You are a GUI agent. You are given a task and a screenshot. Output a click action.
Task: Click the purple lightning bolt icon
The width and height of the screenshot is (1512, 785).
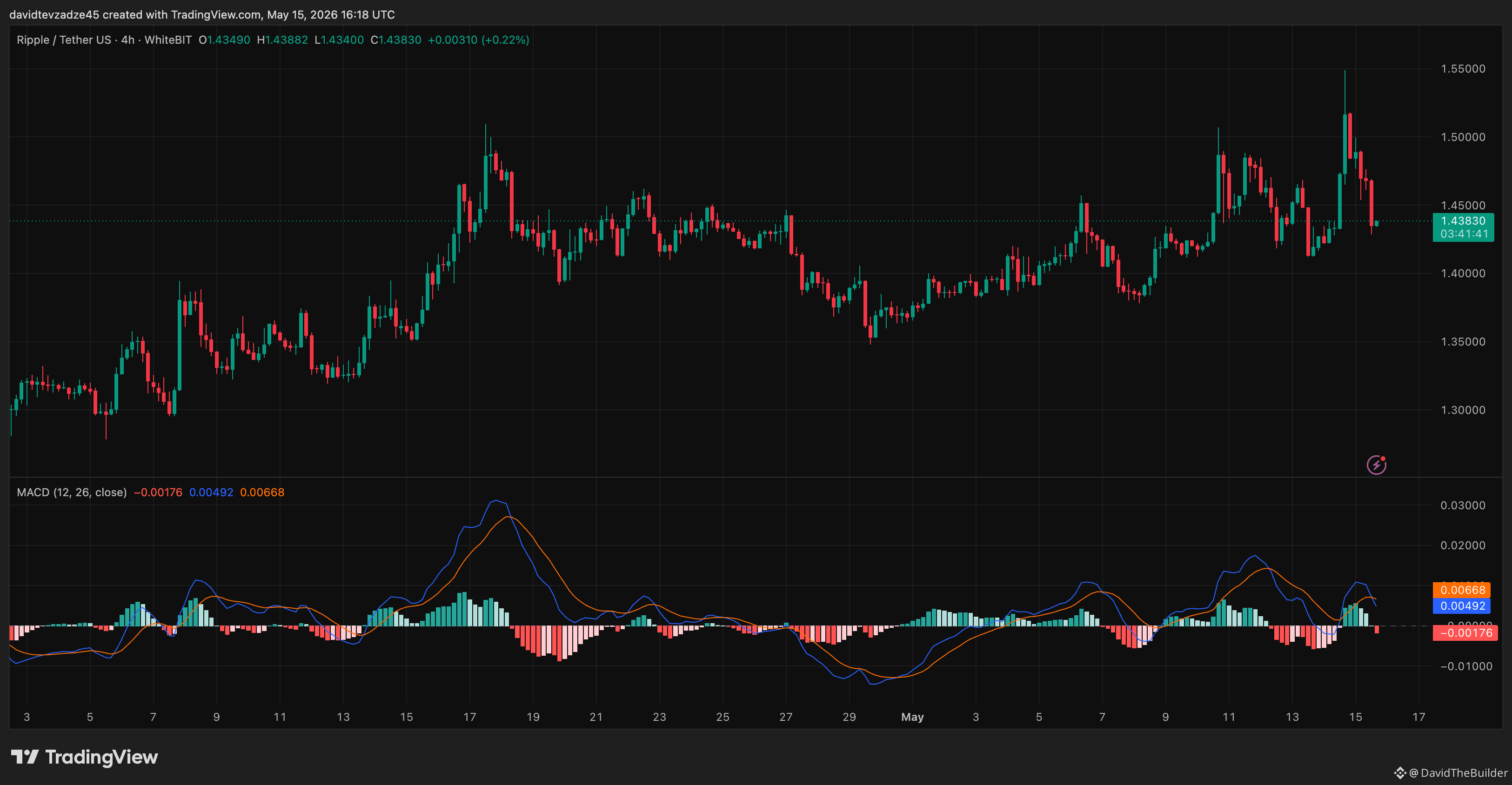coord(1377,465)
